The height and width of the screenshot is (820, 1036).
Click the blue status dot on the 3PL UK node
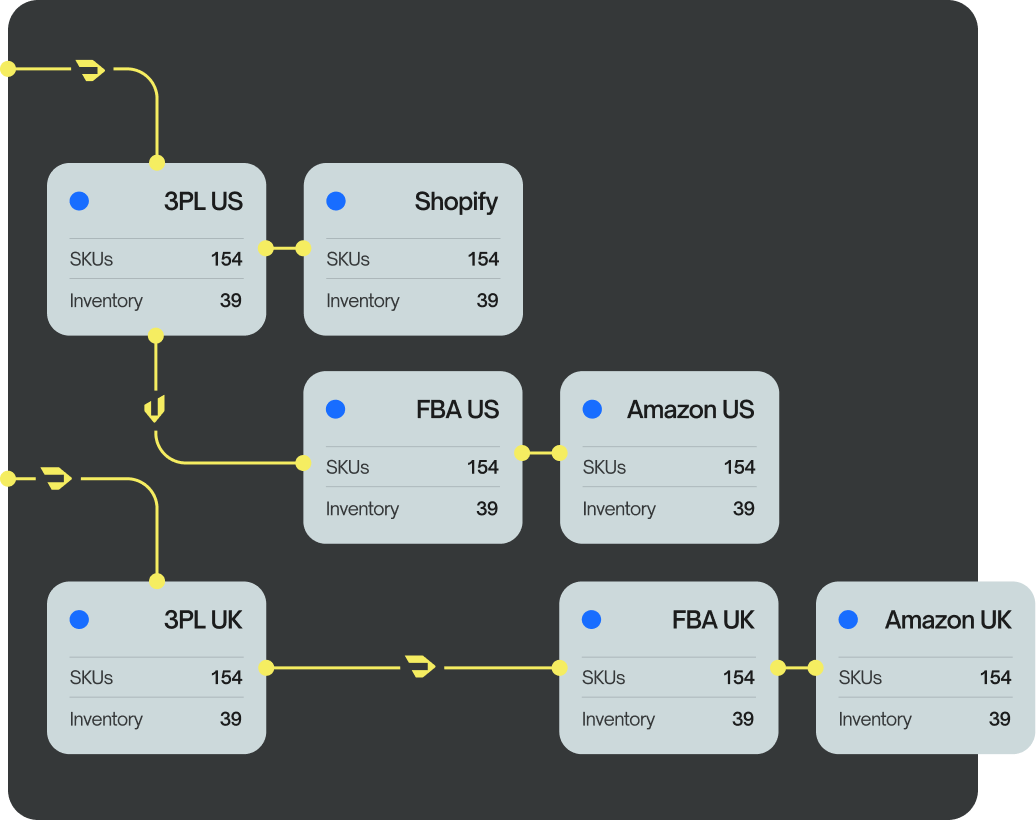tap(78, 619)
